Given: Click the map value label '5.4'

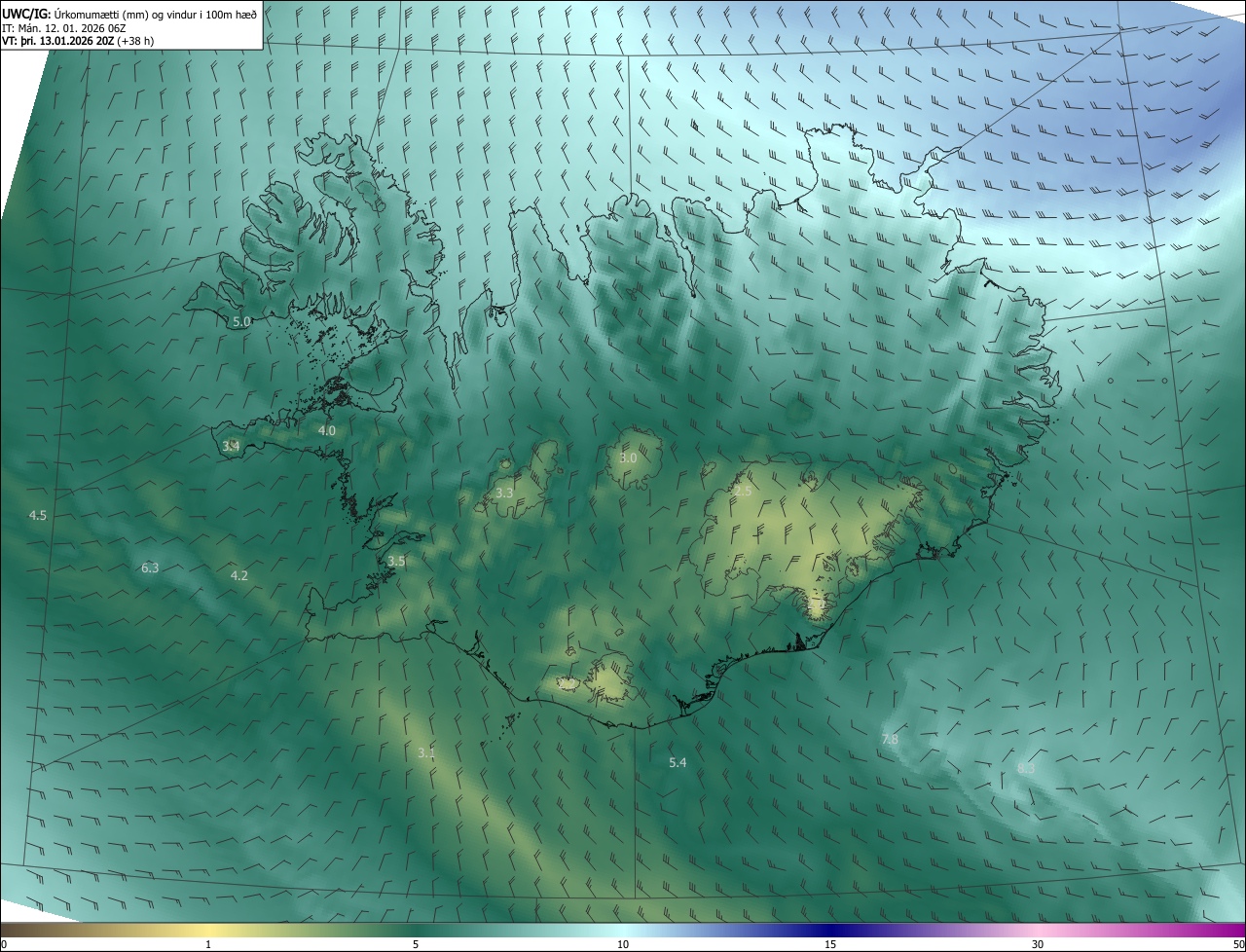Looking at the screenshot, I should pyautogui.click(x=678, y=762).
